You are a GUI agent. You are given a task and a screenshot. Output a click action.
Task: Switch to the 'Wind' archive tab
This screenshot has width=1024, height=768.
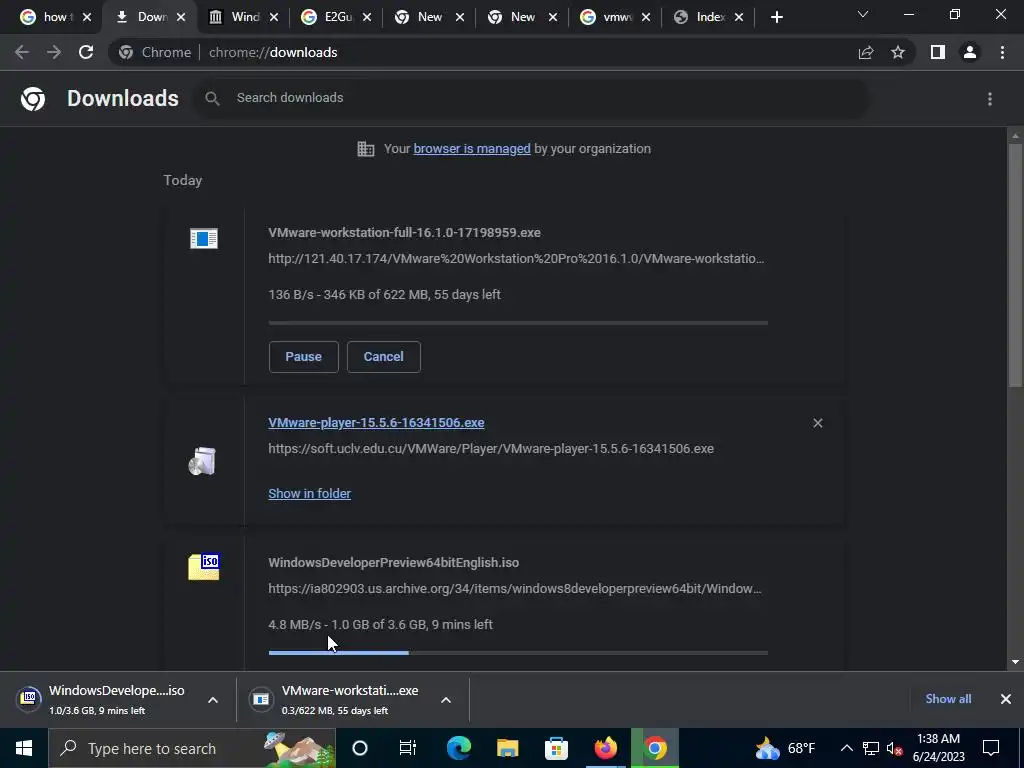pyautogui.click(x=242, y=17)
